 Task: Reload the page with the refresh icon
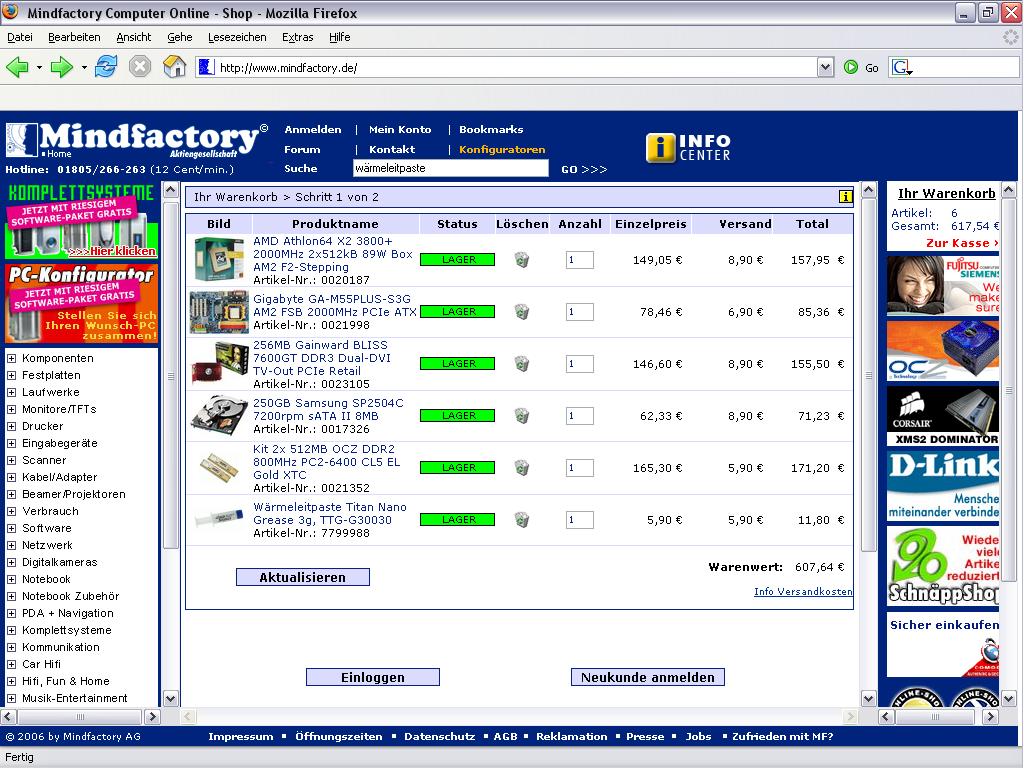(x=106, y=67)
